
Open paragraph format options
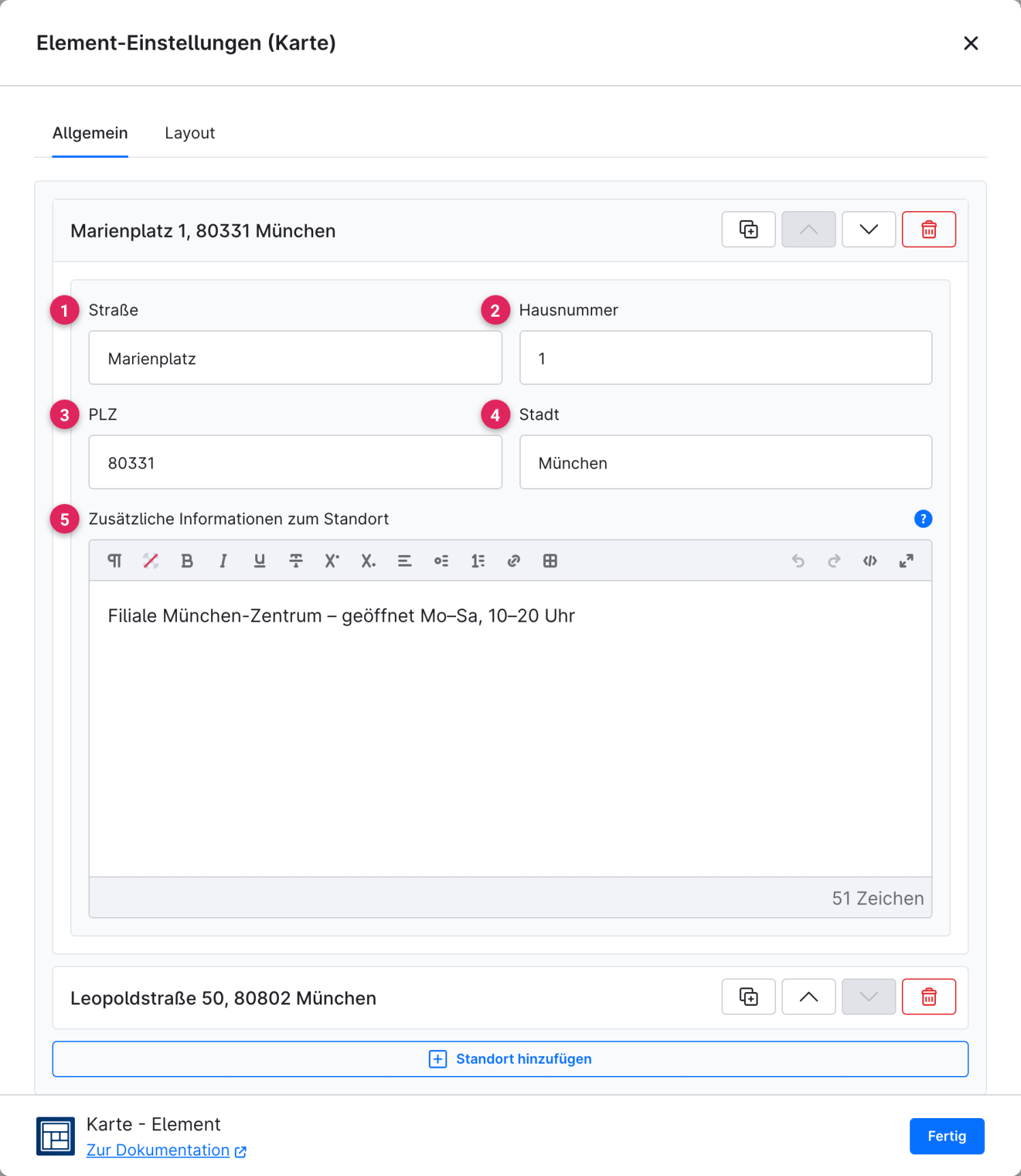pos(114,560)
